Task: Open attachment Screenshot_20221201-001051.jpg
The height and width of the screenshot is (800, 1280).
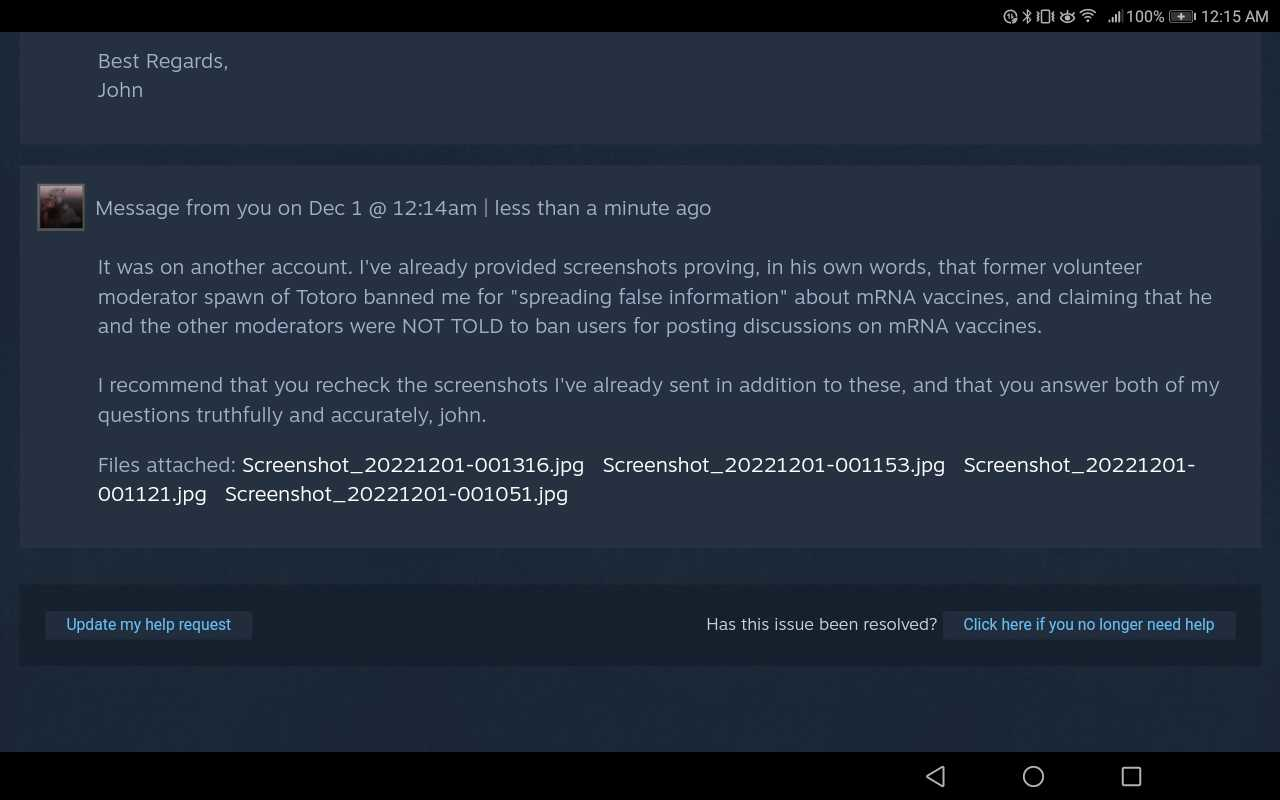Action: coord(396,494)
